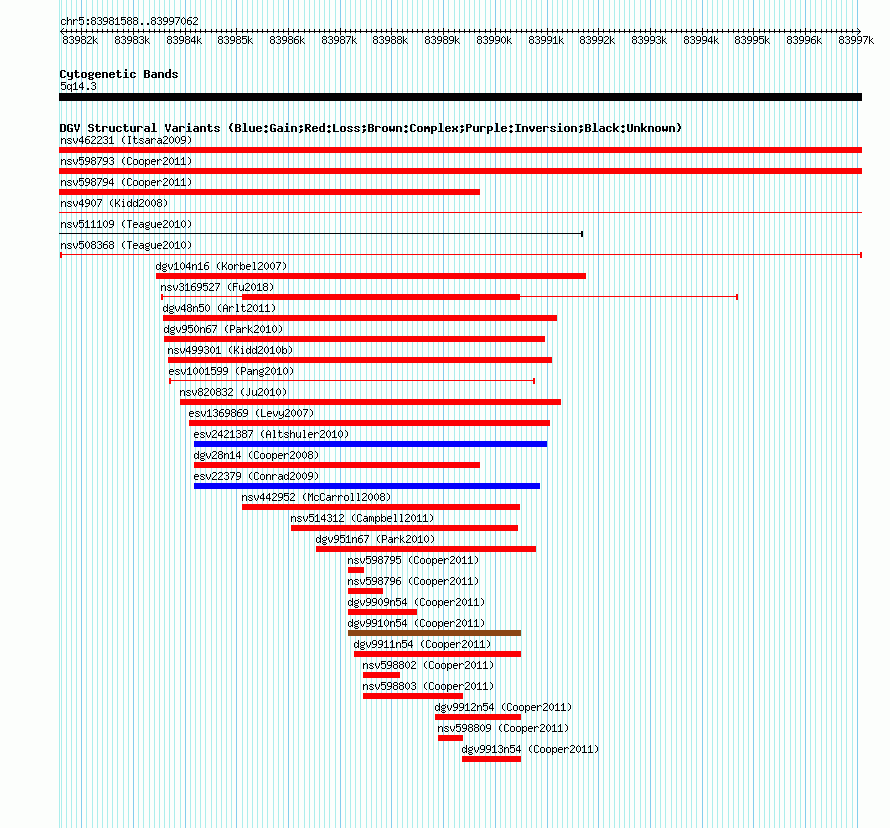Open the nsv442952 (McCarroll2008) label
The width and height of the screenshot is (890, 828).
[x=316, y=497]
